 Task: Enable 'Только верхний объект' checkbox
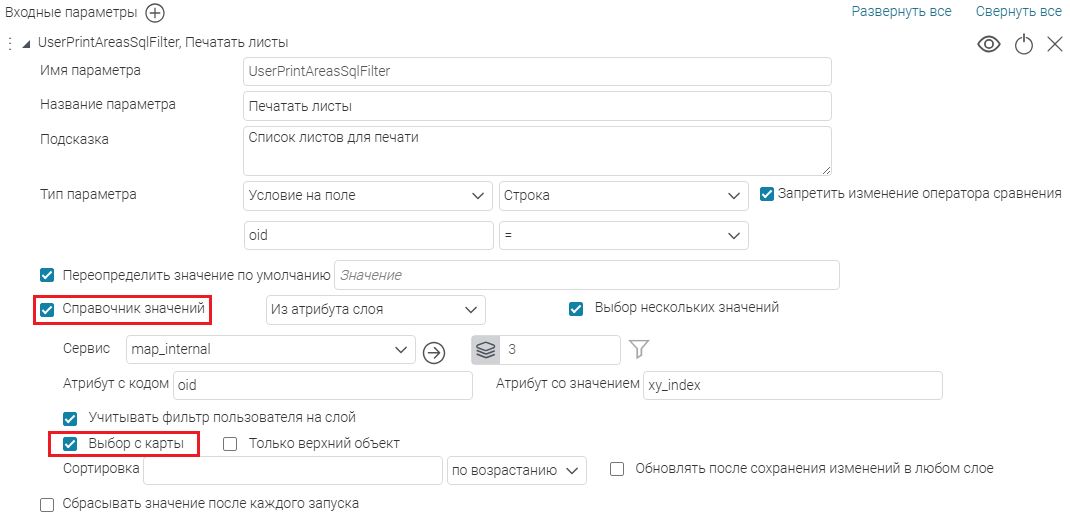tap(230, 444)
